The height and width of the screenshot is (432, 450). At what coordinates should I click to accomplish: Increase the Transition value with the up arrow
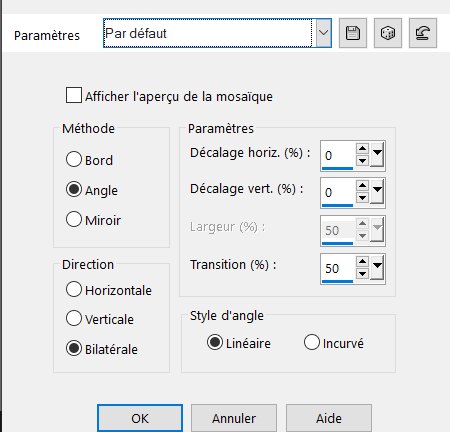[362, 261]
